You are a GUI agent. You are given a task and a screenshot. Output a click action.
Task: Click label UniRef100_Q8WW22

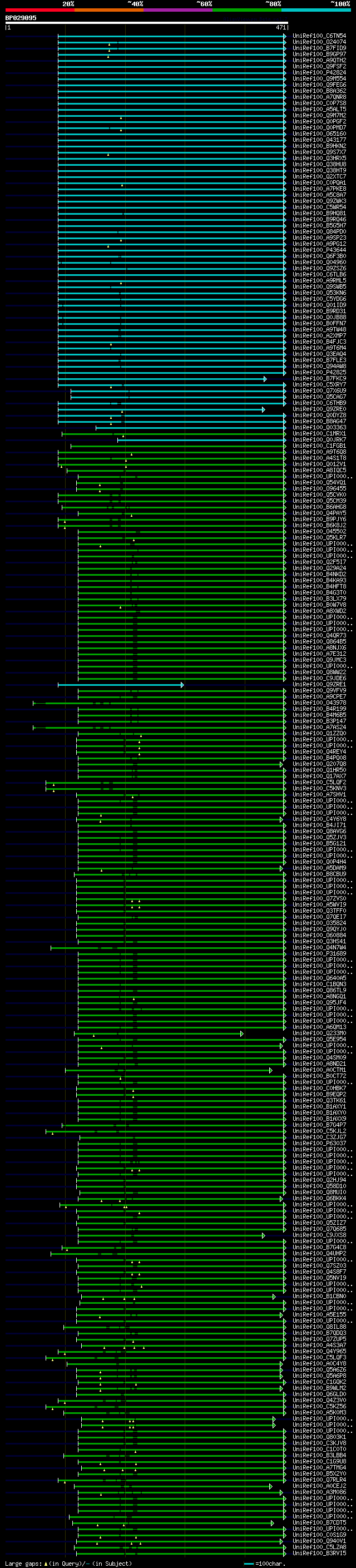[319, 672]
